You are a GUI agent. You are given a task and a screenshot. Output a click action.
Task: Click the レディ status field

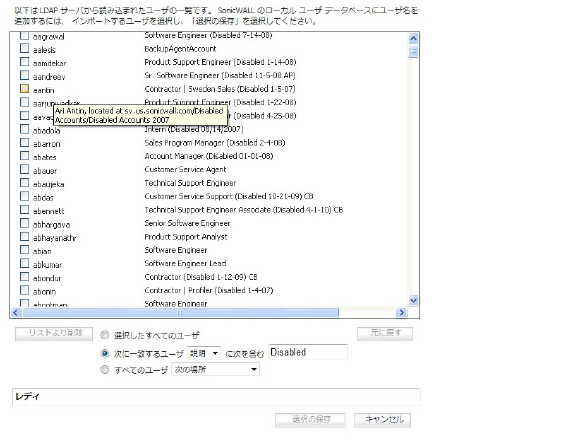click(216, 397)
